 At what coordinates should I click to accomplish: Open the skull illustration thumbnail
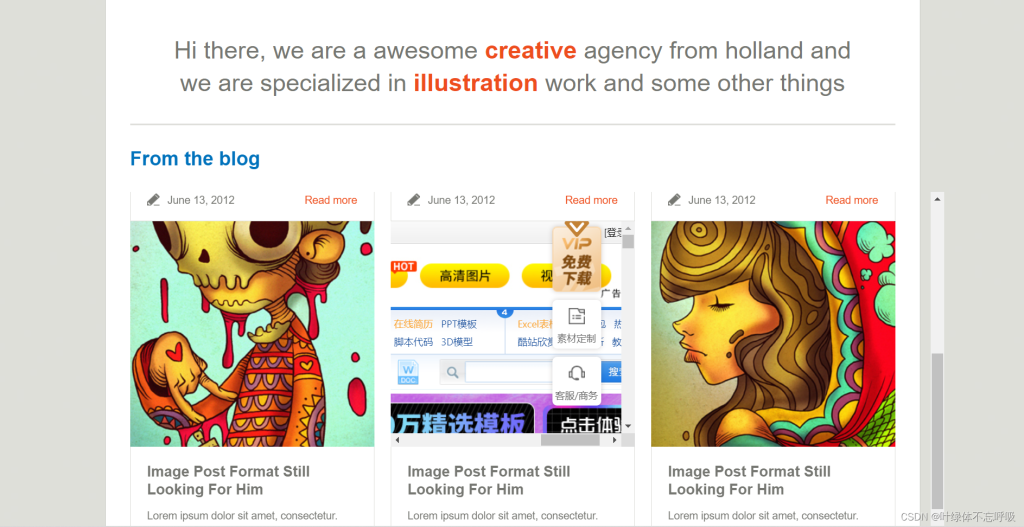(x=252, y=334)
